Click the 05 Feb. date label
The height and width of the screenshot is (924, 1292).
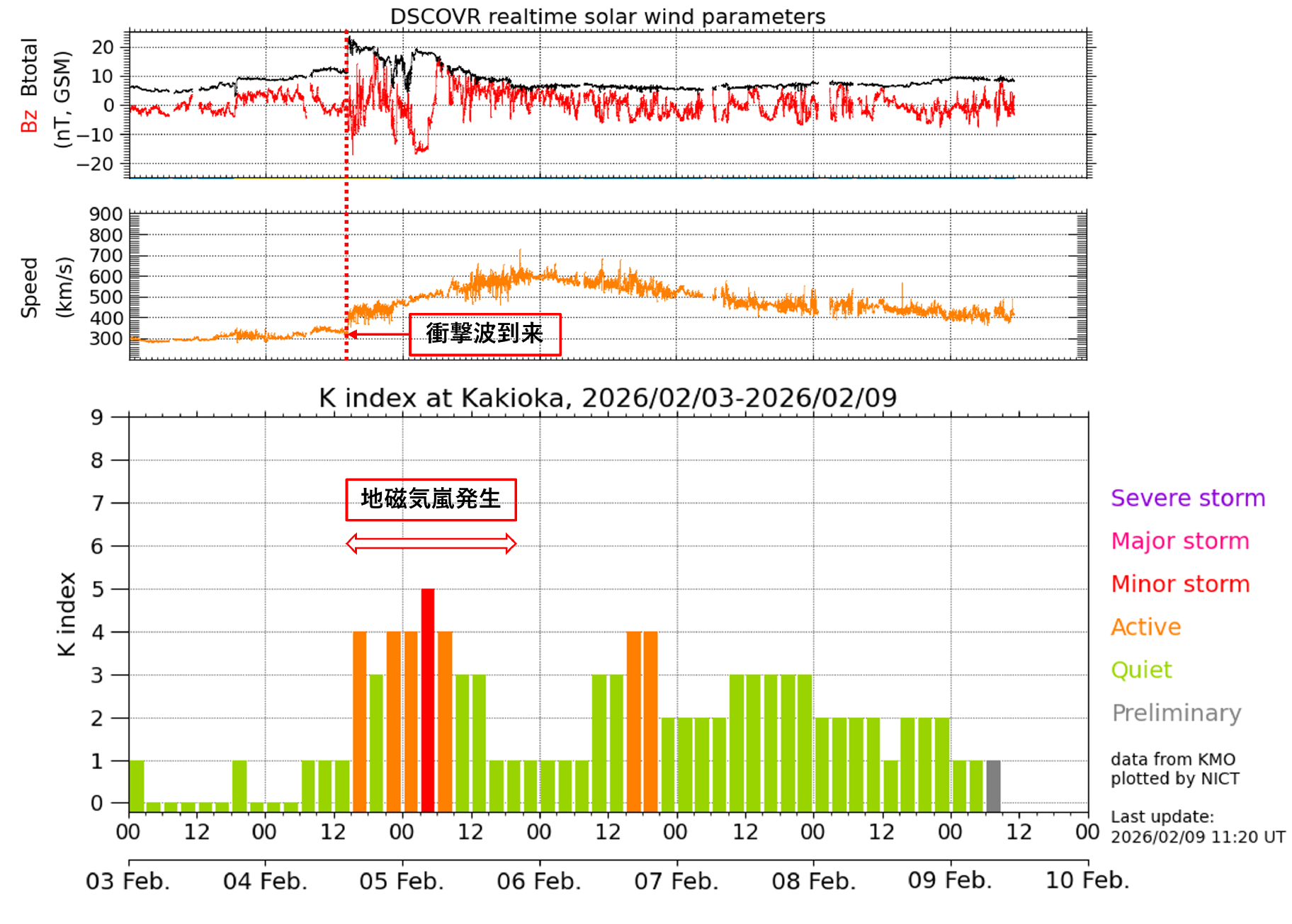pyautogui.click(x=402, y=881)
